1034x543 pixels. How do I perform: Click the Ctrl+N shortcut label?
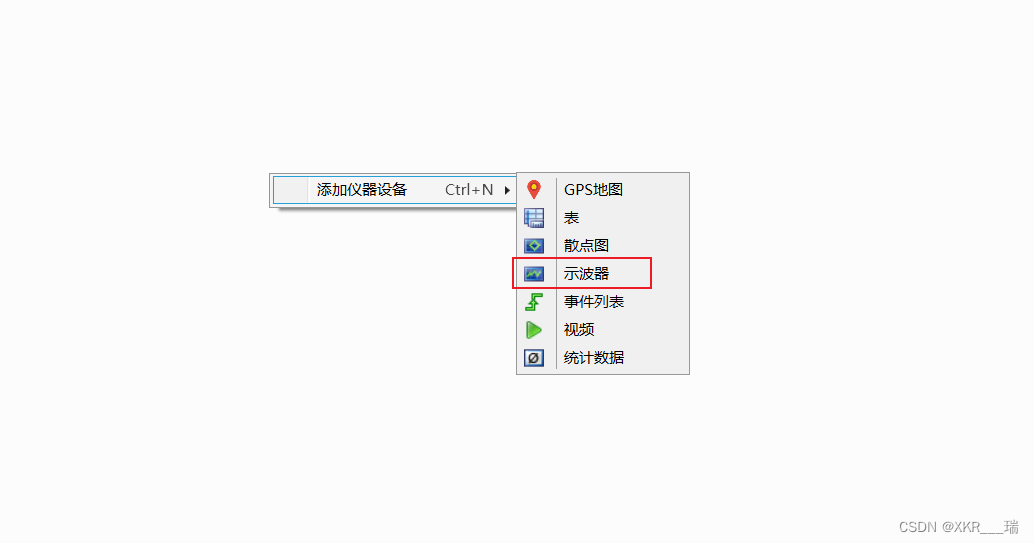469,190
